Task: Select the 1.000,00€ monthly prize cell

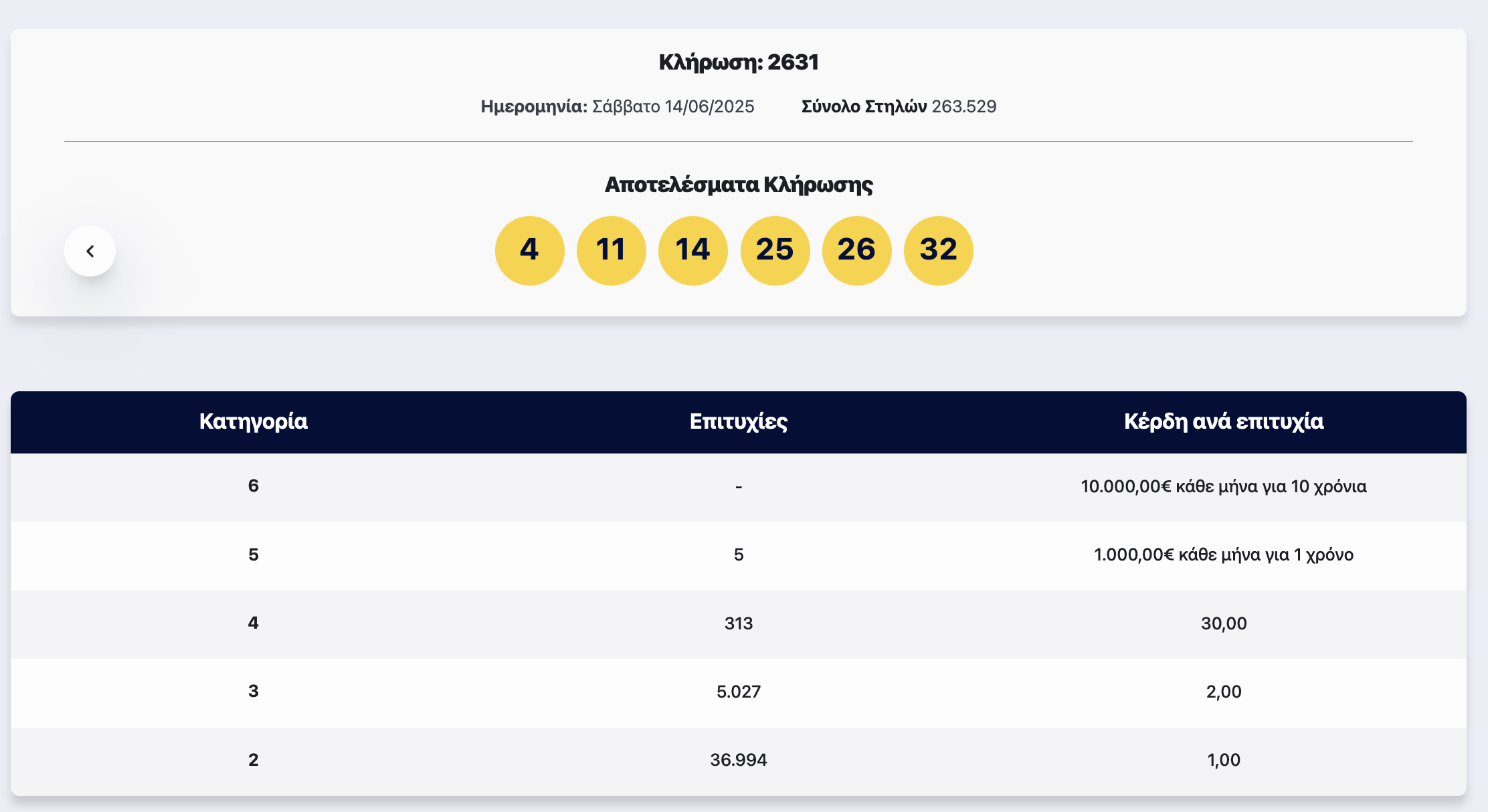Action: point(1223,554)
